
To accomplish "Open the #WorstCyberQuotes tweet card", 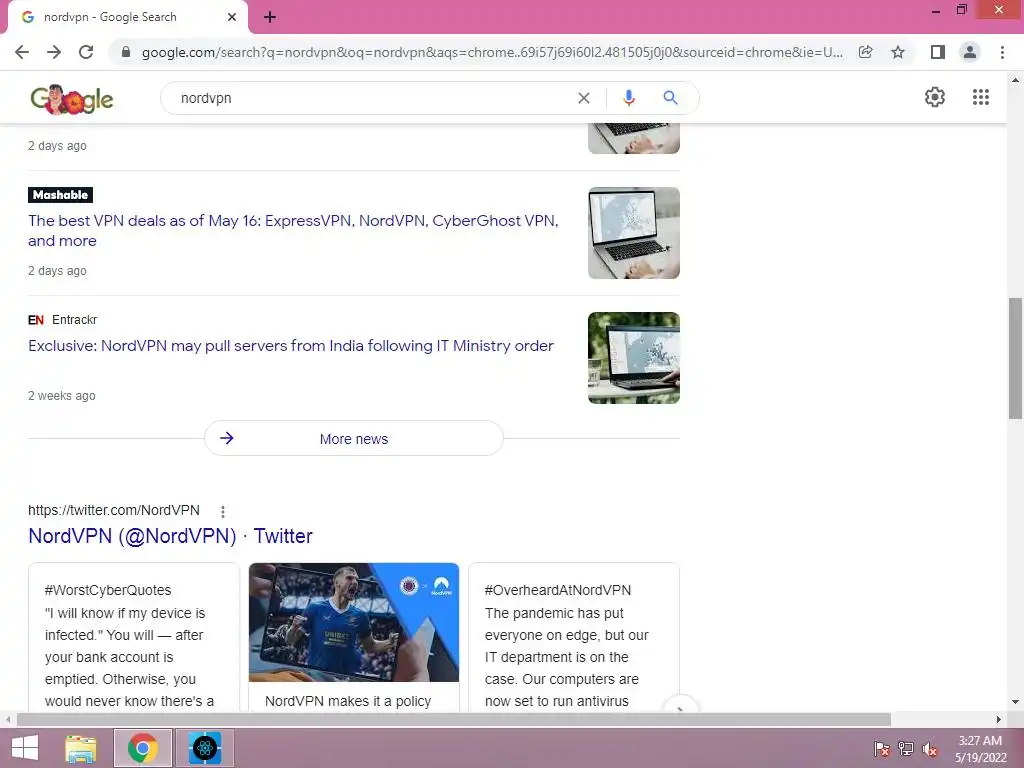I will pos(134,637).
